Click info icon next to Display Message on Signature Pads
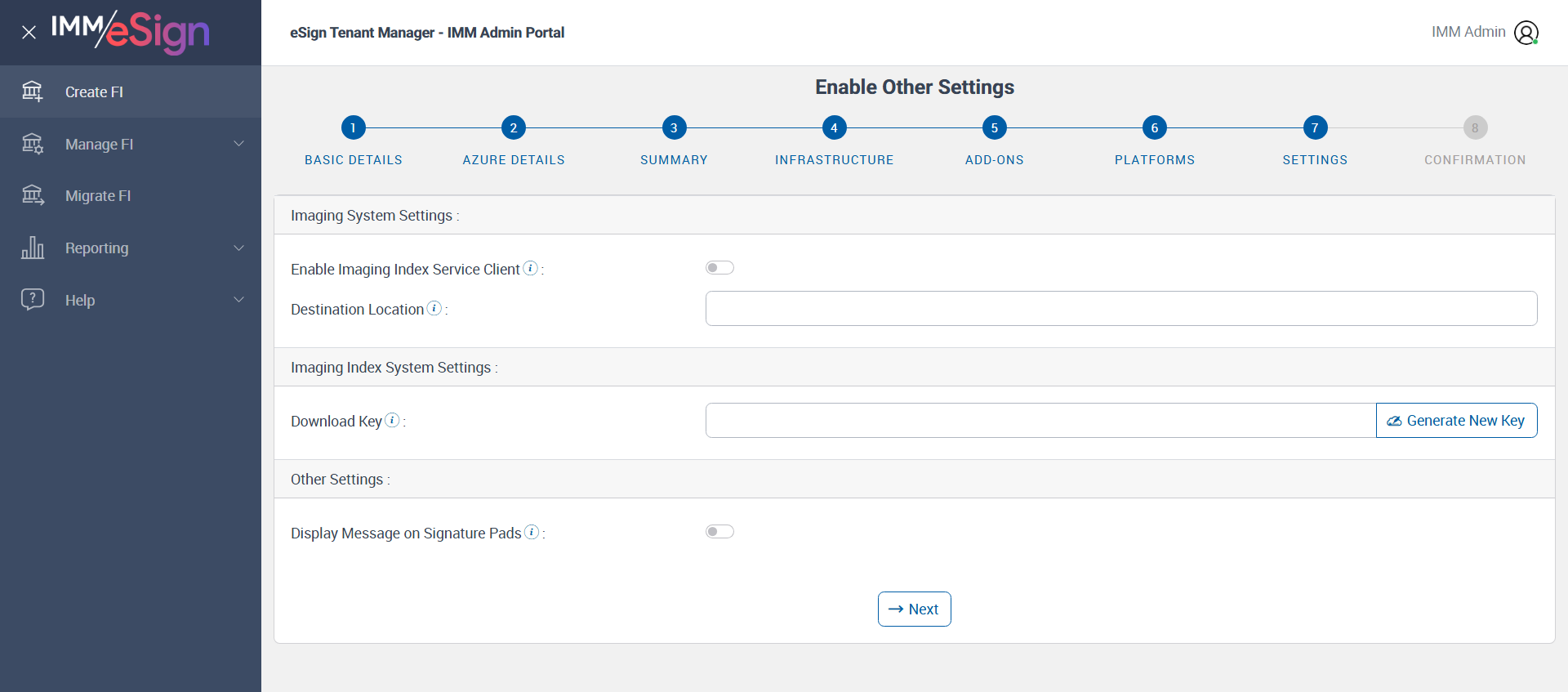 click(x=532, y=532)
